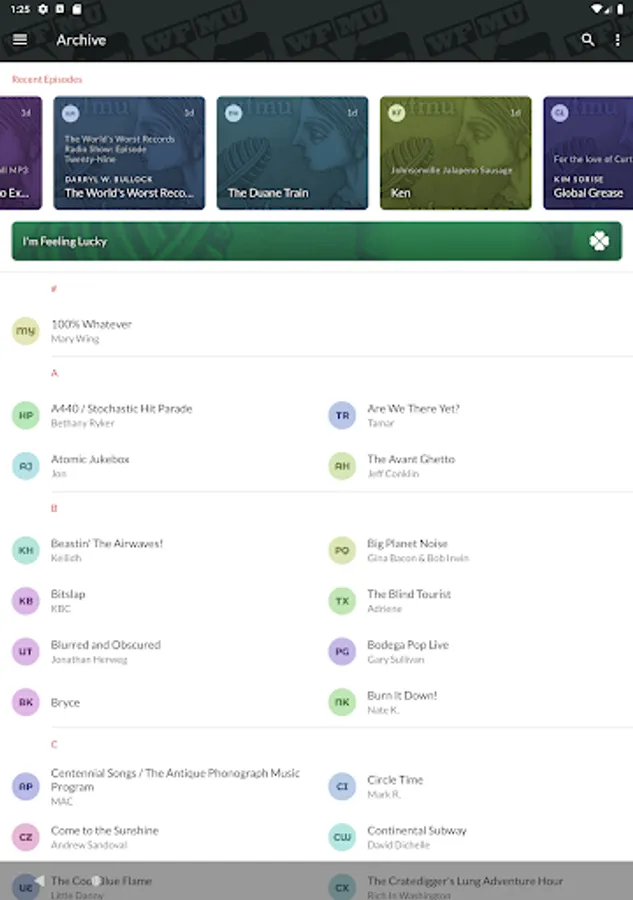Click the Archive title in header
The width and height of the screenshot is (633, 900).
coord(81,40)
